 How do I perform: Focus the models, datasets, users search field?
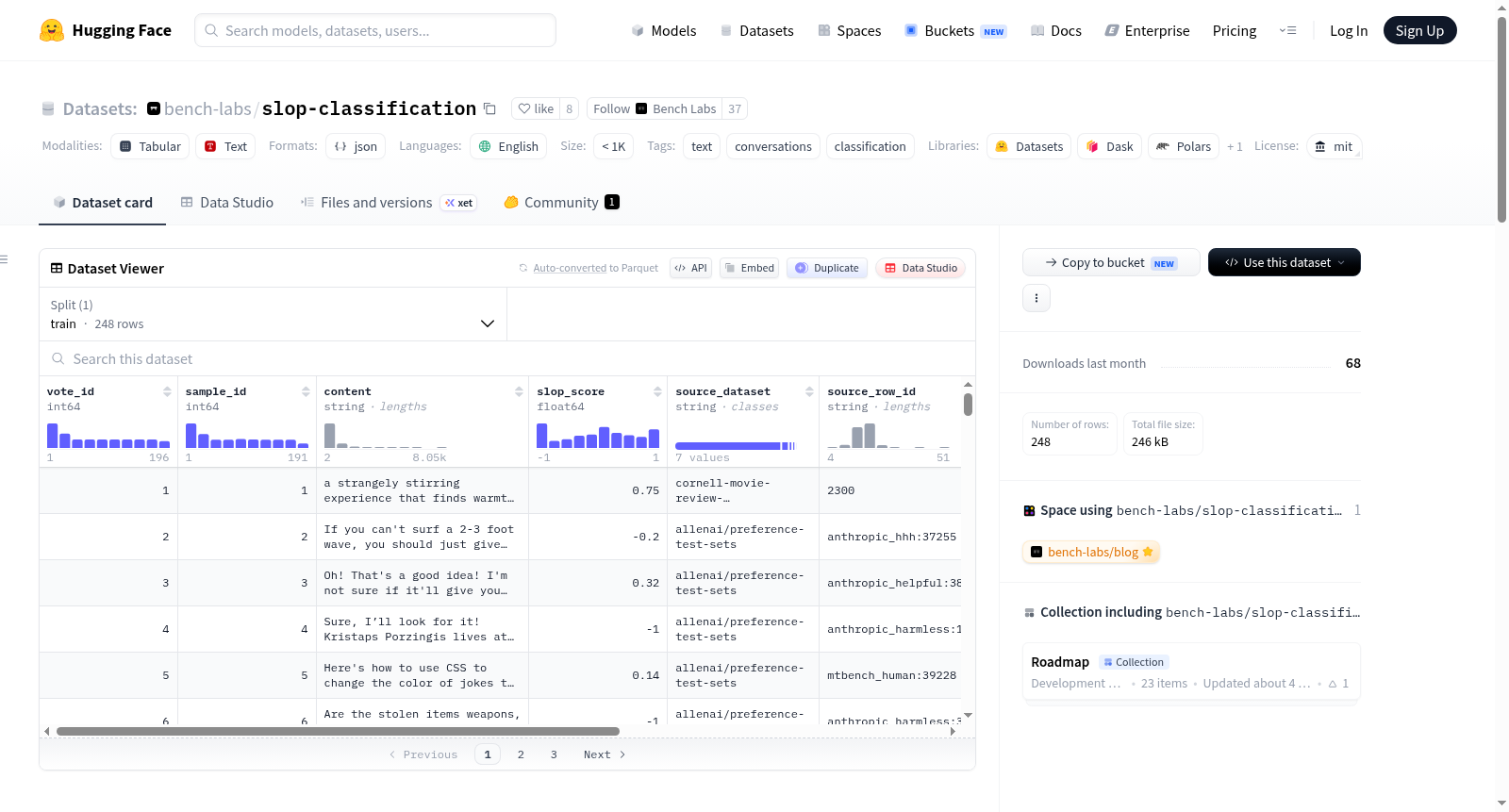click(x=375, y=30)
